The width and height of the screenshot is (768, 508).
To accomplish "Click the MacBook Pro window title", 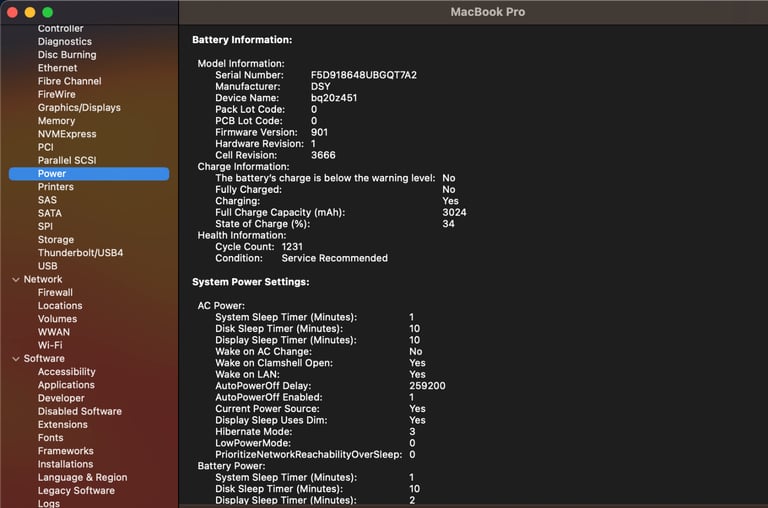I will coord(488,12).
